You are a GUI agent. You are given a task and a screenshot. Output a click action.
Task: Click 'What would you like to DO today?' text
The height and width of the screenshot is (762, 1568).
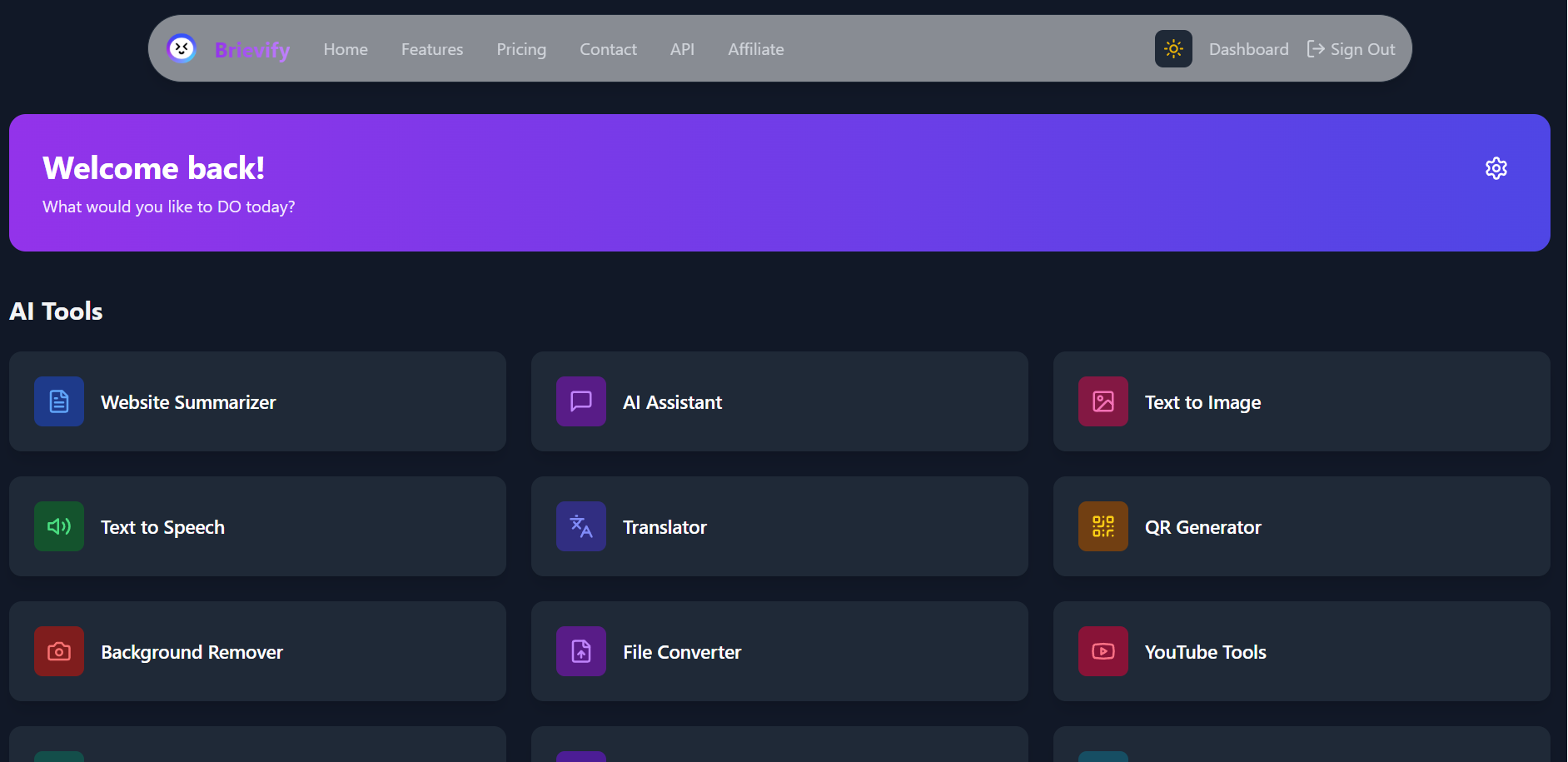[169, 207]
